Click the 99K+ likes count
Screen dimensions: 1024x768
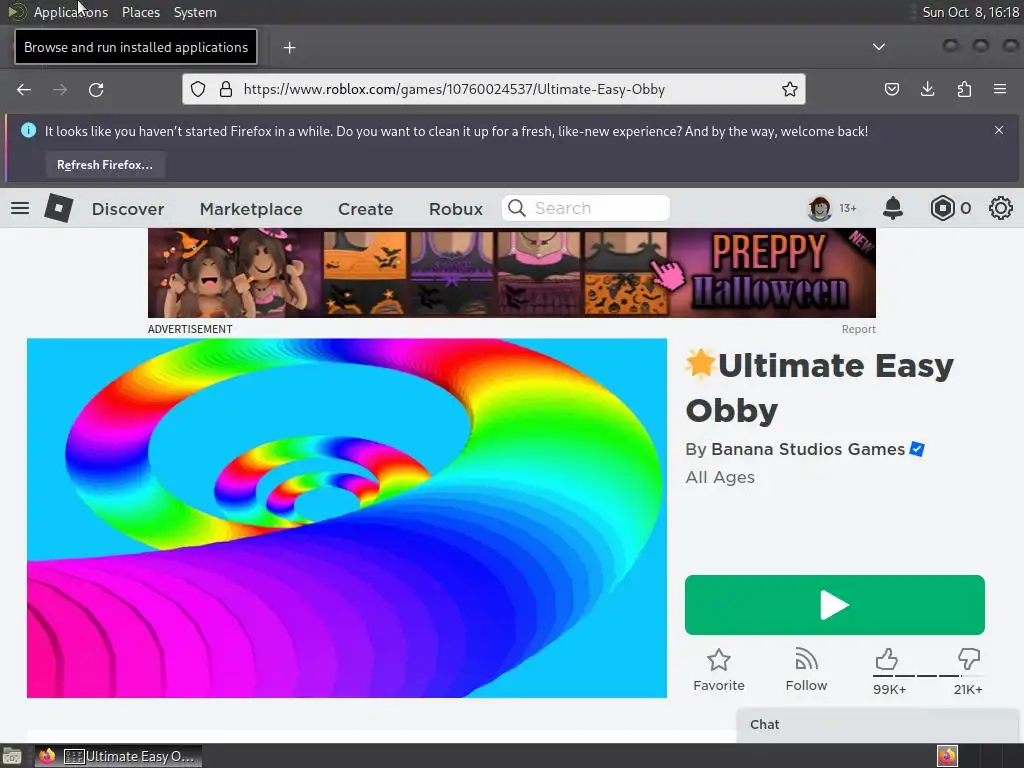889,690
